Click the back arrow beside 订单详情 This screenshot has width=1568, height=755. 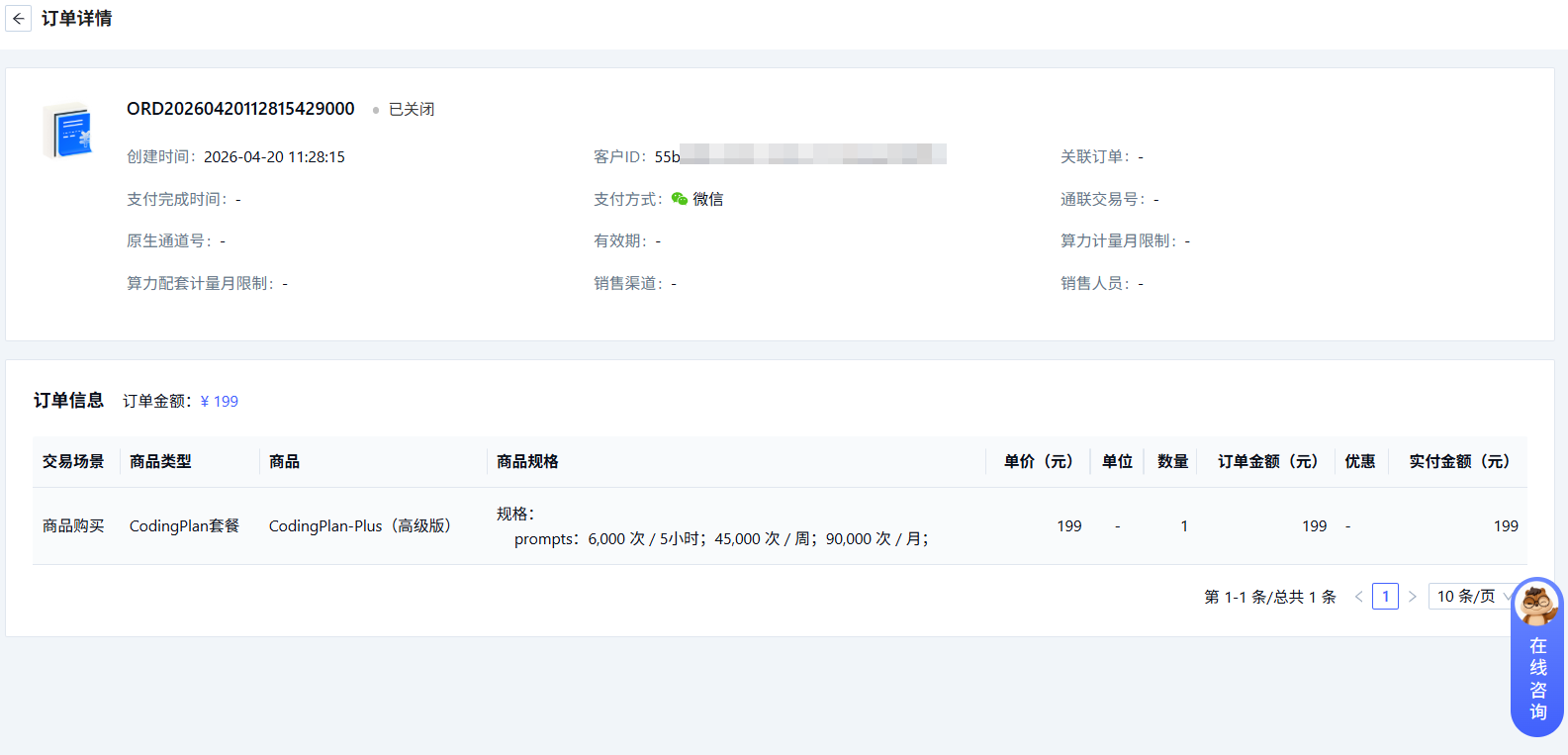[x=18, y=19]
